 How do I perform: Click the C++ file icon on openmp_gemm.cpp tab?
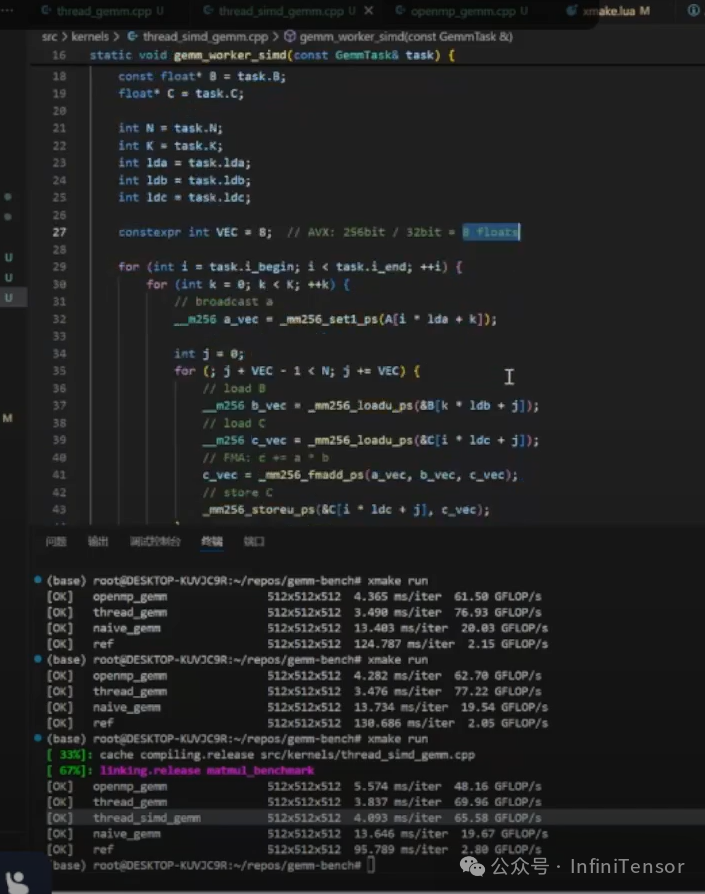[400, 10]
